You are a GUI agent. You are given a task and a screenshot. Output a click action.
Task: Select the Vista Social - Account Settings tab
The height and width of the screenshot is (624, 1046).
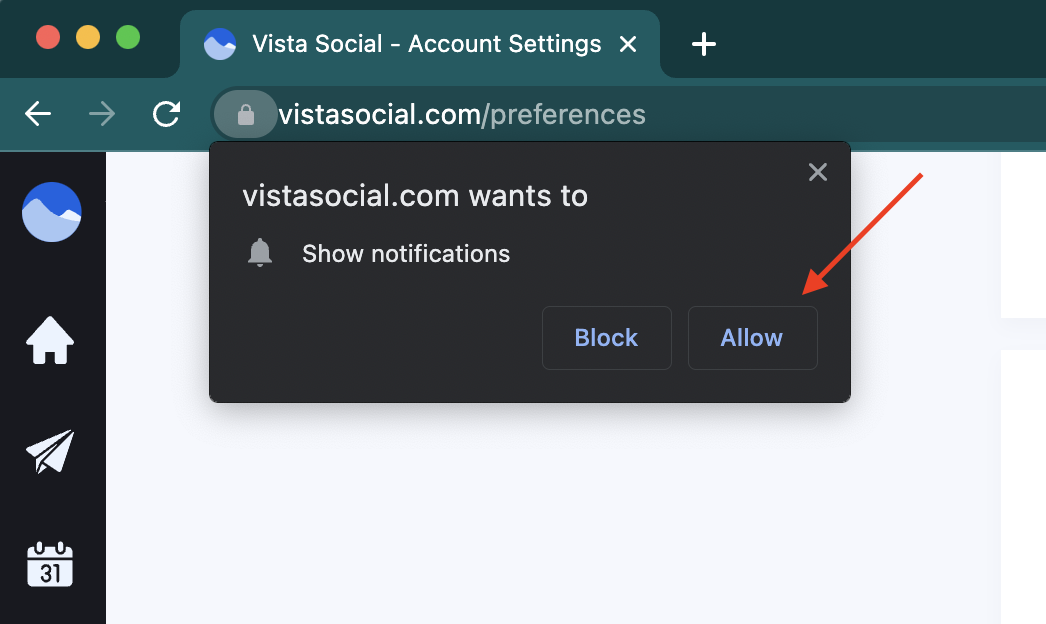tap(420, 44)
